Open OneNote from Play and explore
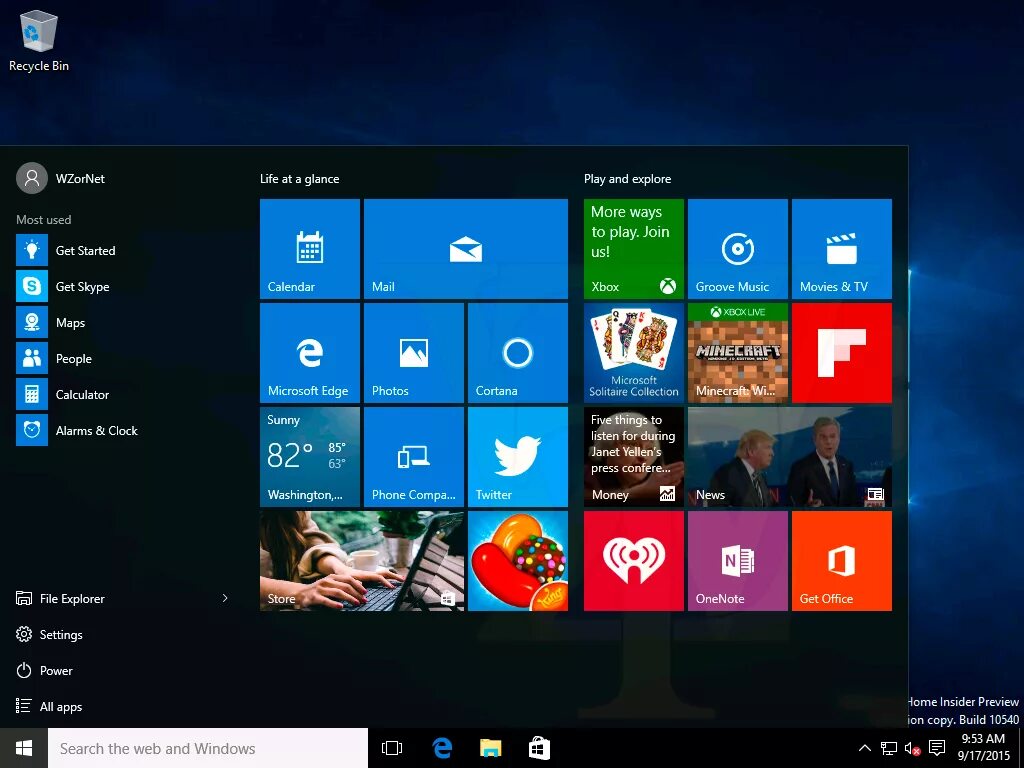This screenshot has height=768, width=1024. pos(737,560)
